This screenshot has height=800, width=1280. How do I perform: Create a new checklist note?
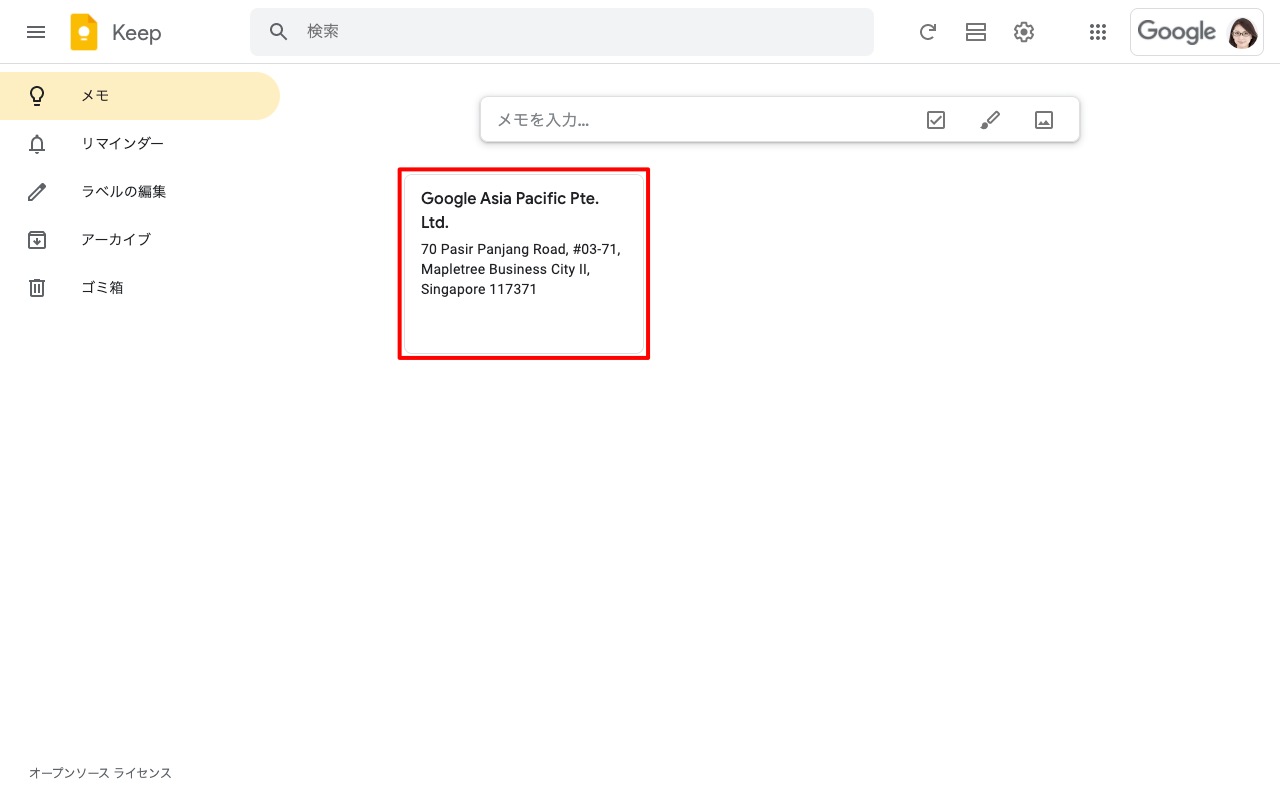[x=936, y=120]
